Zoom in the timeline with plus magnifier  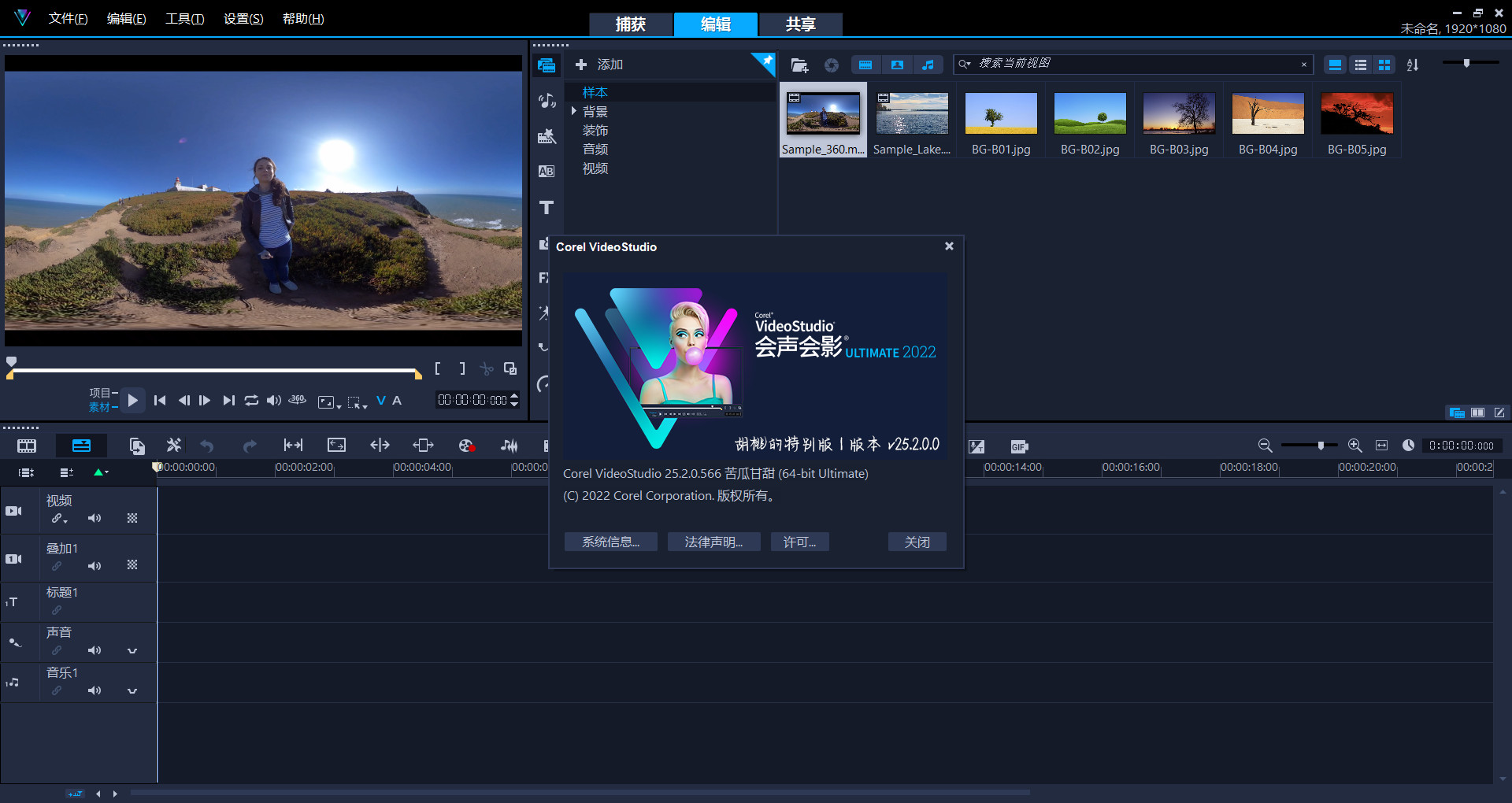1354,446
